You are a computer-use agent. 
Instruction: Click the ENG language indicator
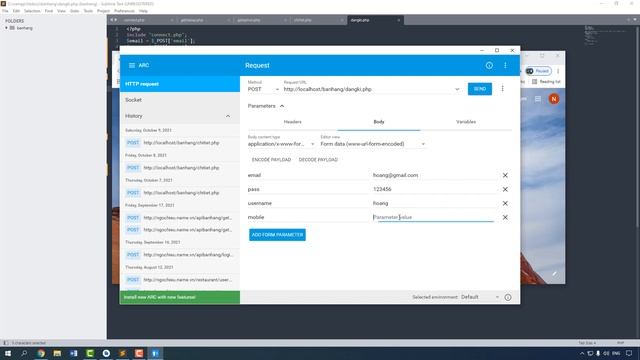[616, 353]
